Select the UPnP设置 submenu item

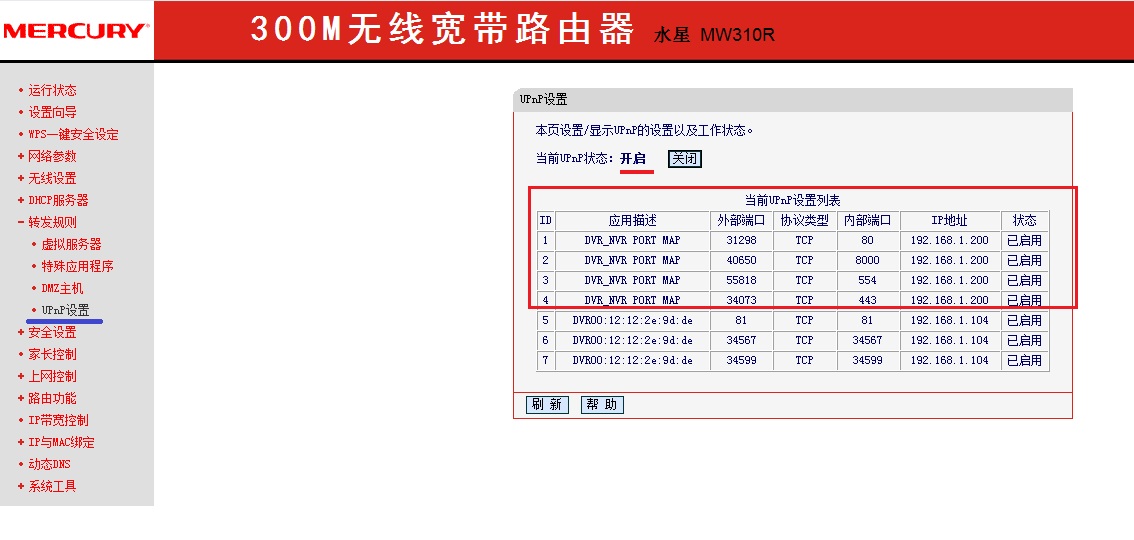(x=65, y=310)
